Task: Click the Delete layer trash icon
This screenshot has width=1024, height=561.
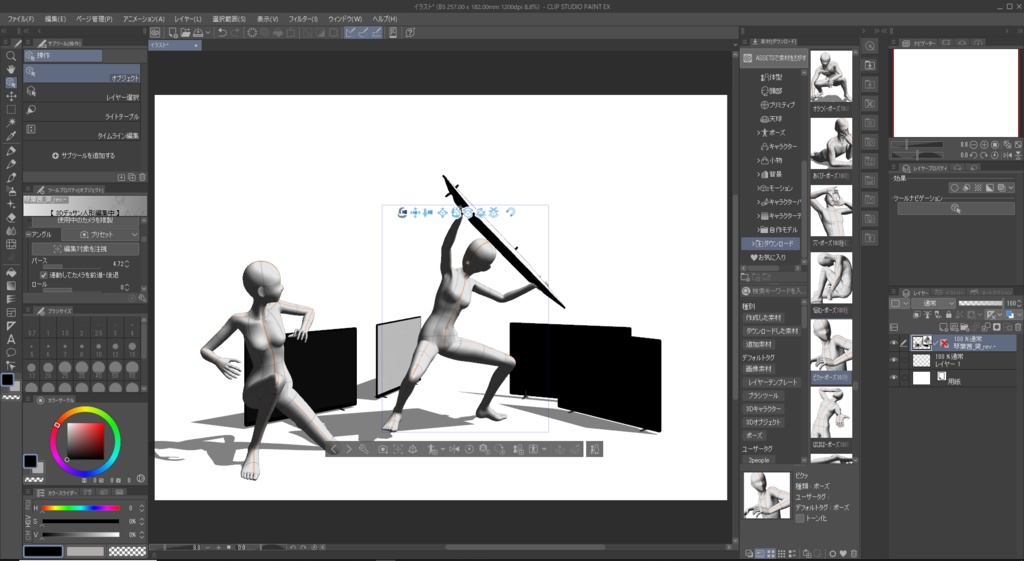Action: click(x=1017, y=327)
